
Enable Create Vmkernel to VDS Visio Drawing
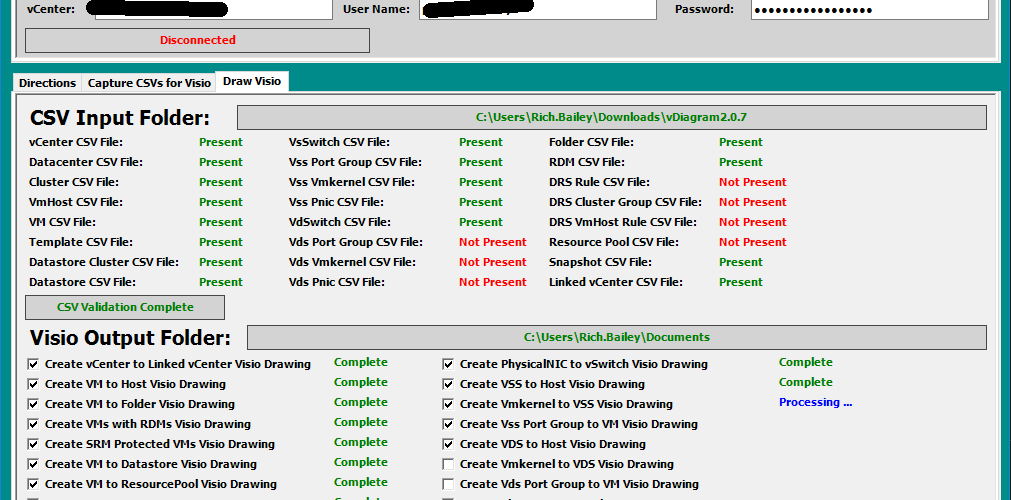(x=449, y=464)
